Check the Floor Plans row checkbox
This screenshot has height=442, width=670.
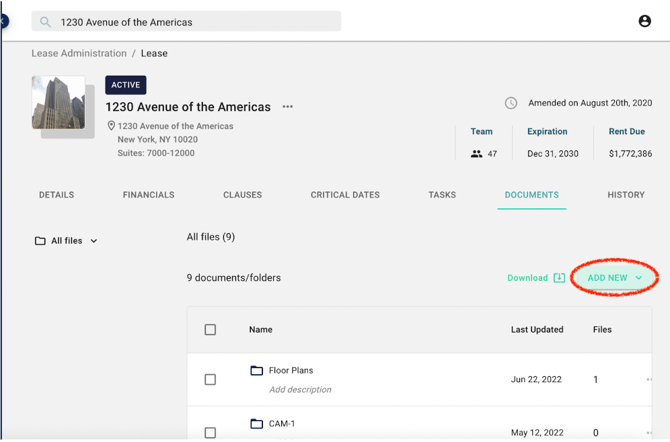click(210, 380)
